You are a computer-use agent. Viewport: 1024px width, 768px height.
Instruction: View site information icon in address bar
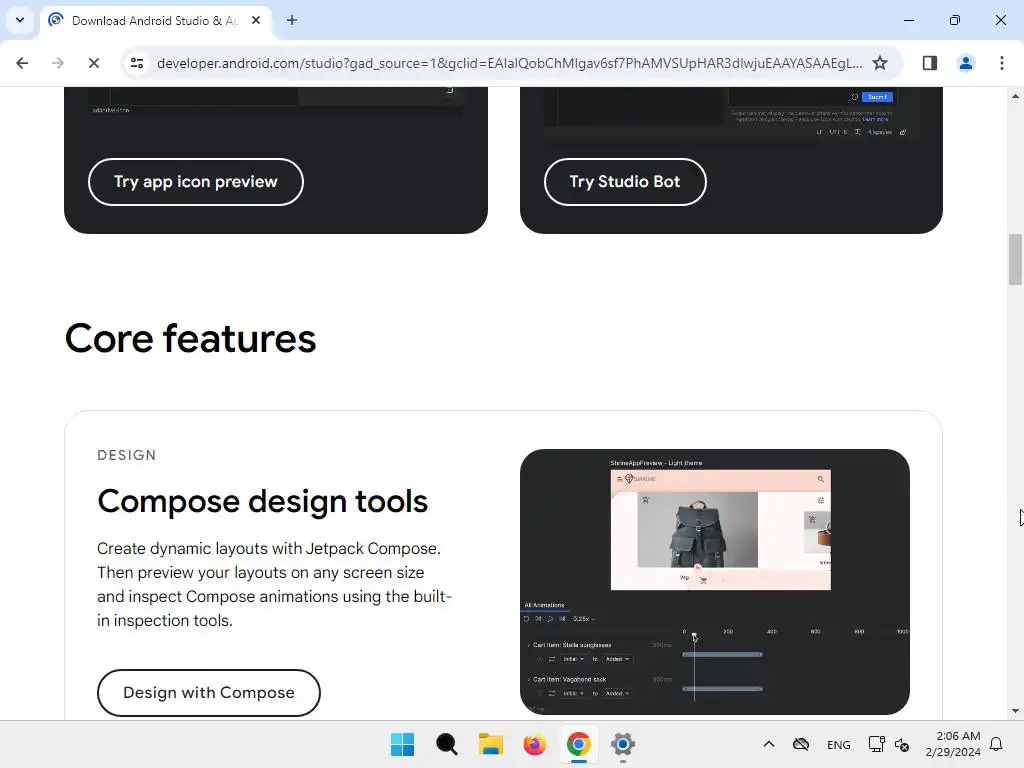point(137,63)
